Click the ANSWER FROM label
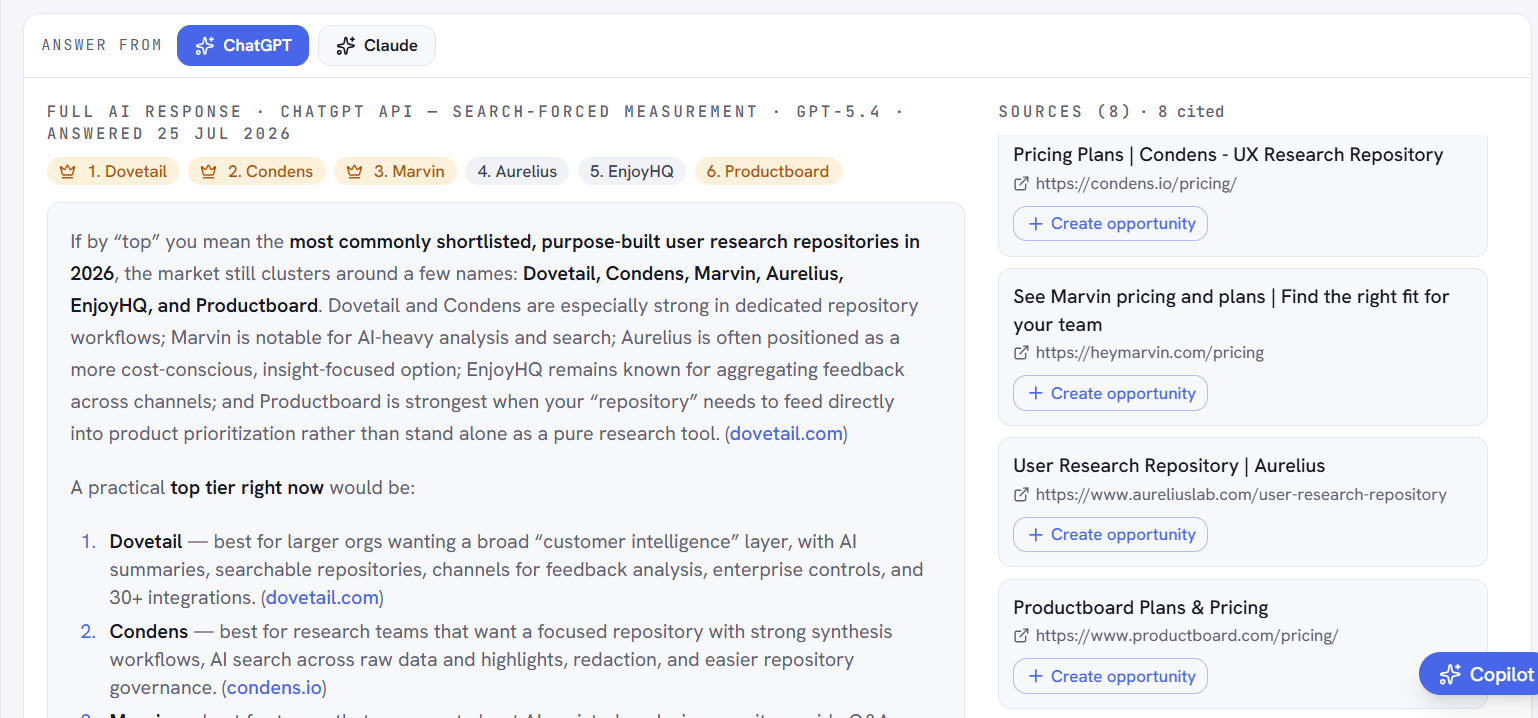The image size is (1538, 718). pos(101,45)
